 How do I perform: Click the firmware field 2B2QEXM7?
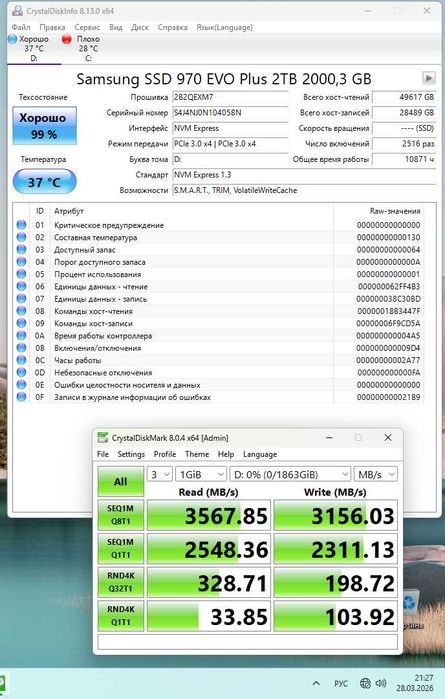230,97
